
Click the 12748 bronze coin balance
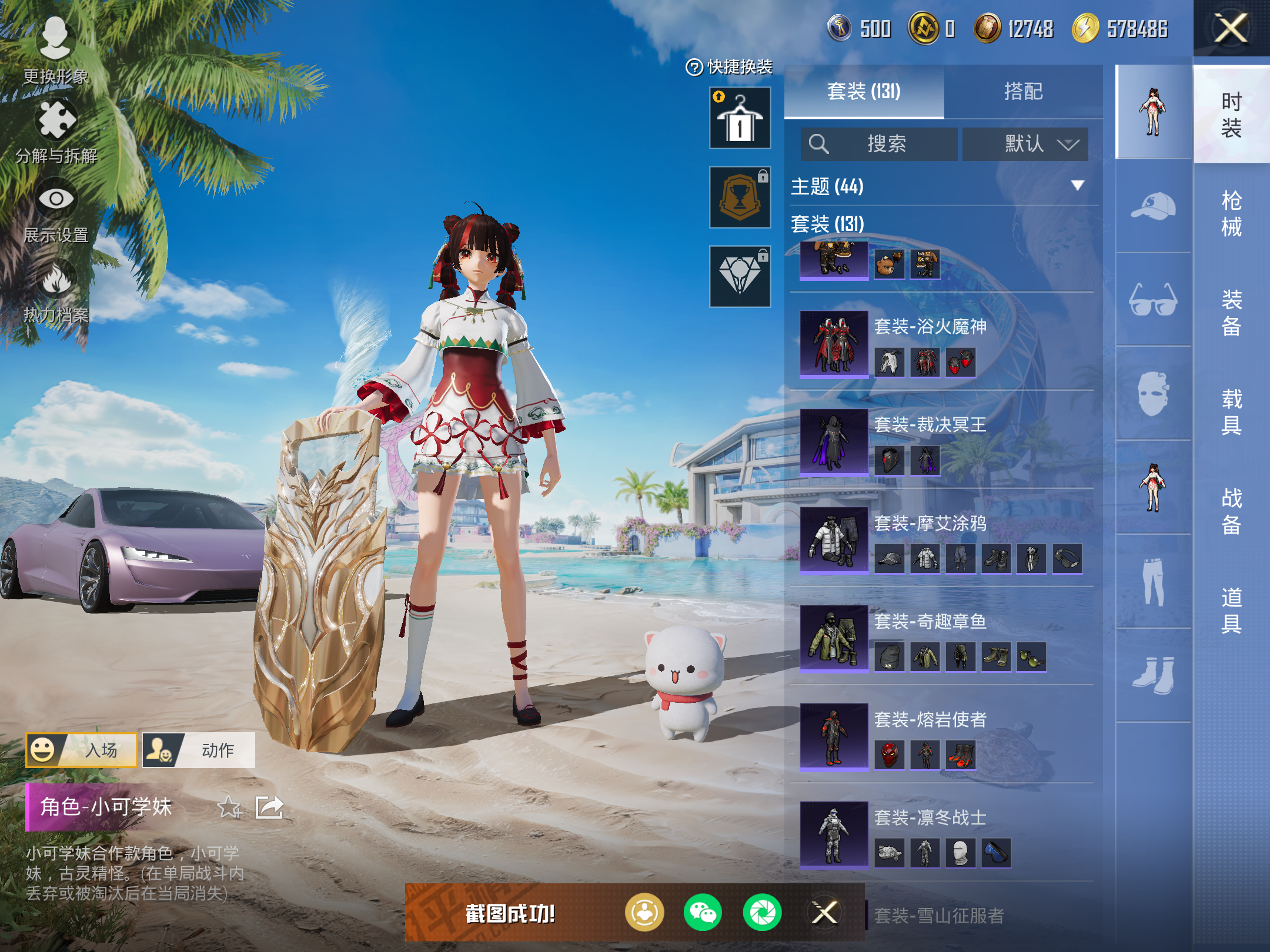point(1013,28)
